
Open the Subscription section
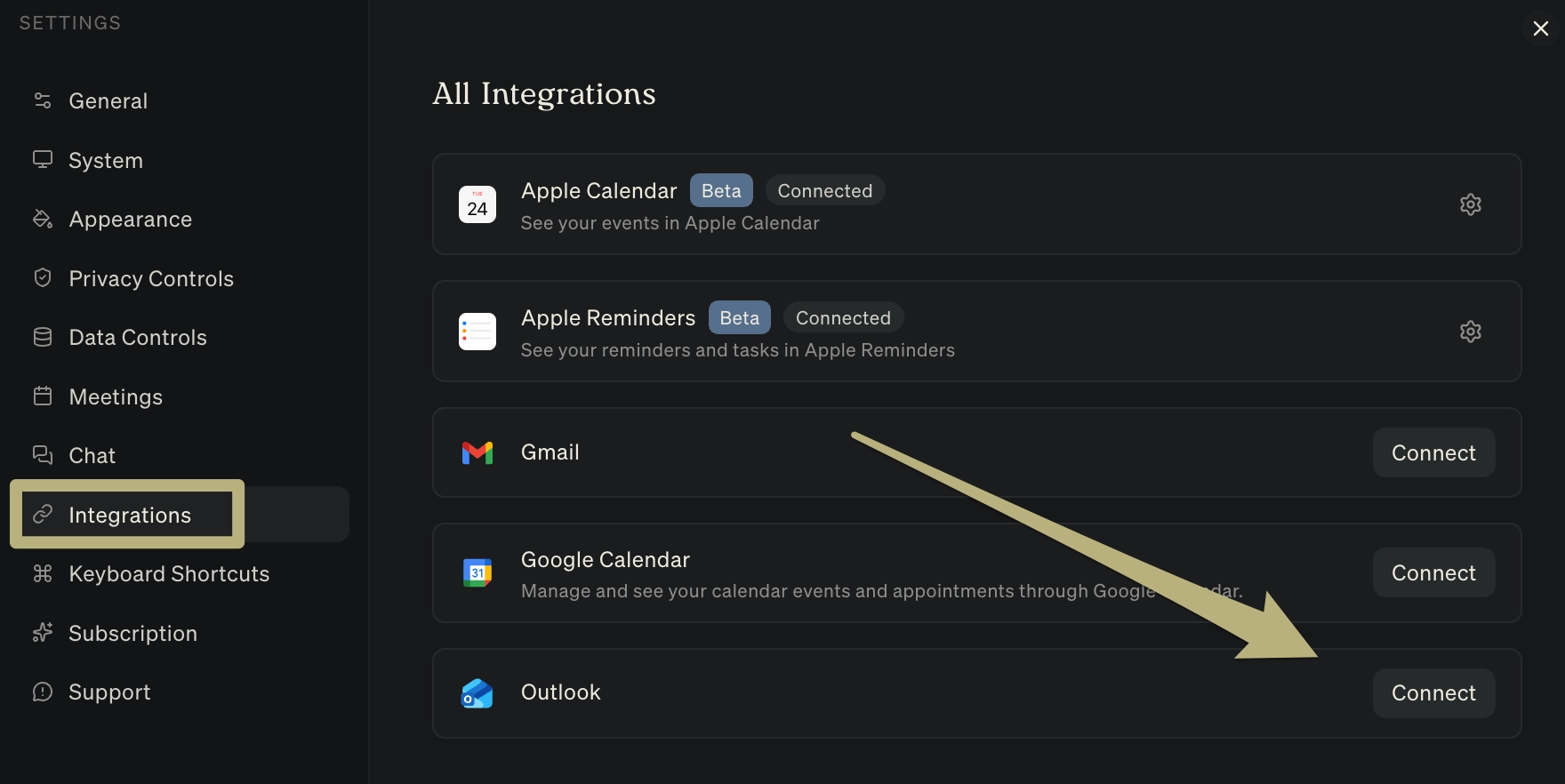pyautogui.click(x=132, y=634)
